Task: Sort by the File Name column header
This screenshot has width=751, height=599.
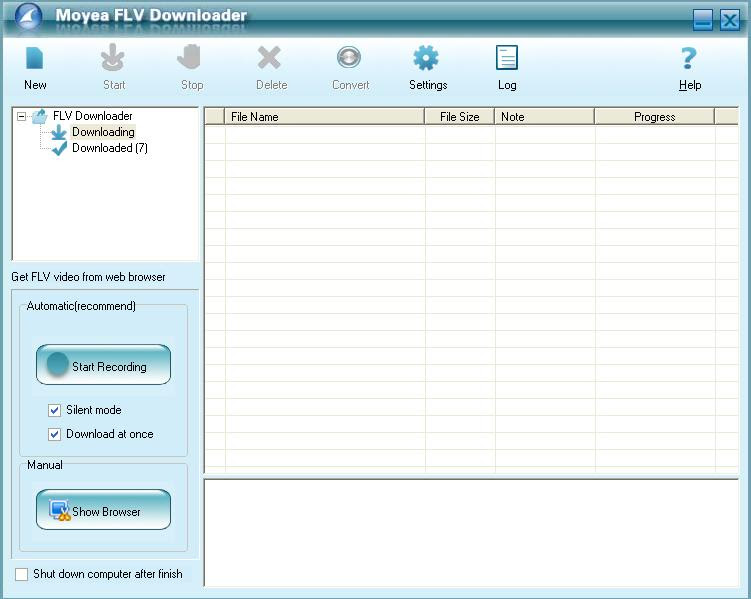Action: coord(324,117)
